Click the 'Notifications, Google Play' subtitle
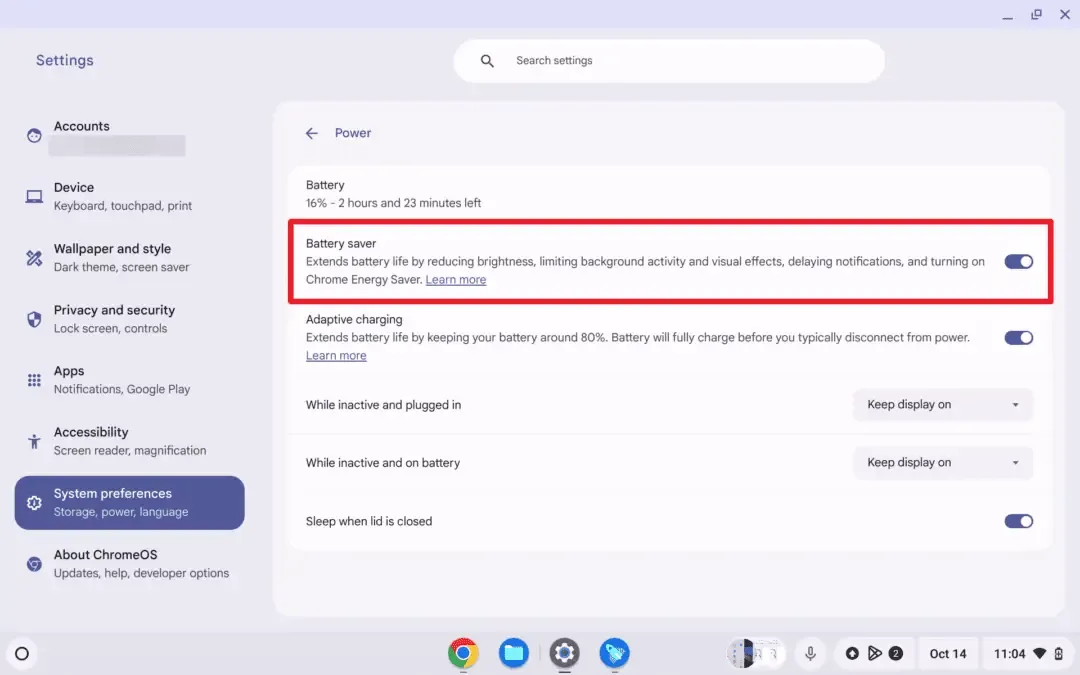 (122, 389)
